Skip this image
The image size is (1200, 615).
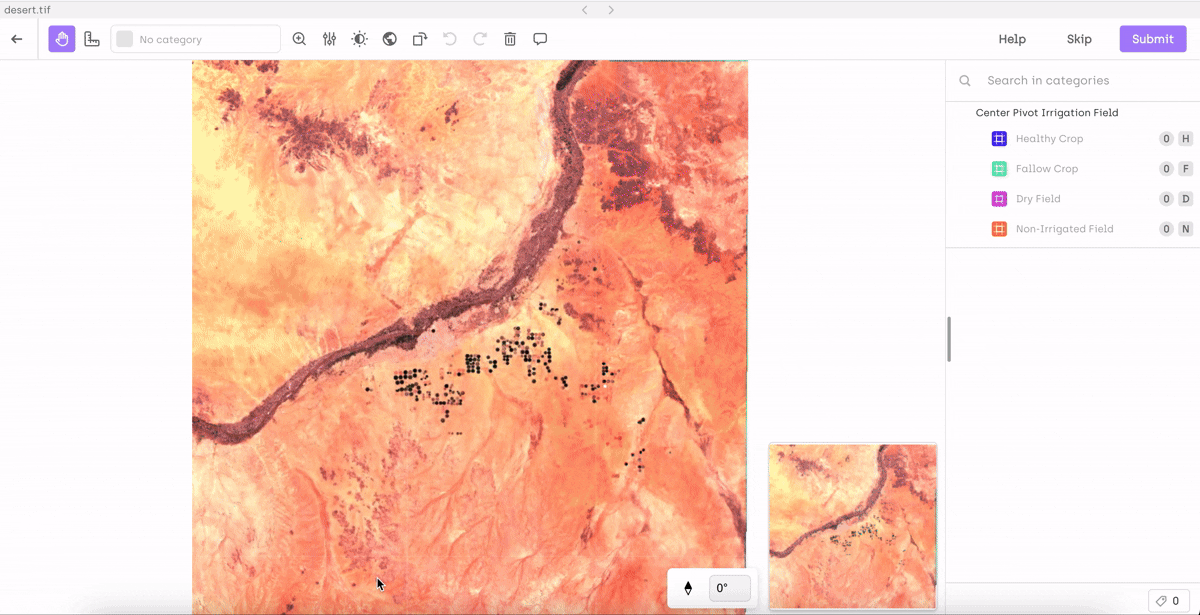tap(1079, 39)
